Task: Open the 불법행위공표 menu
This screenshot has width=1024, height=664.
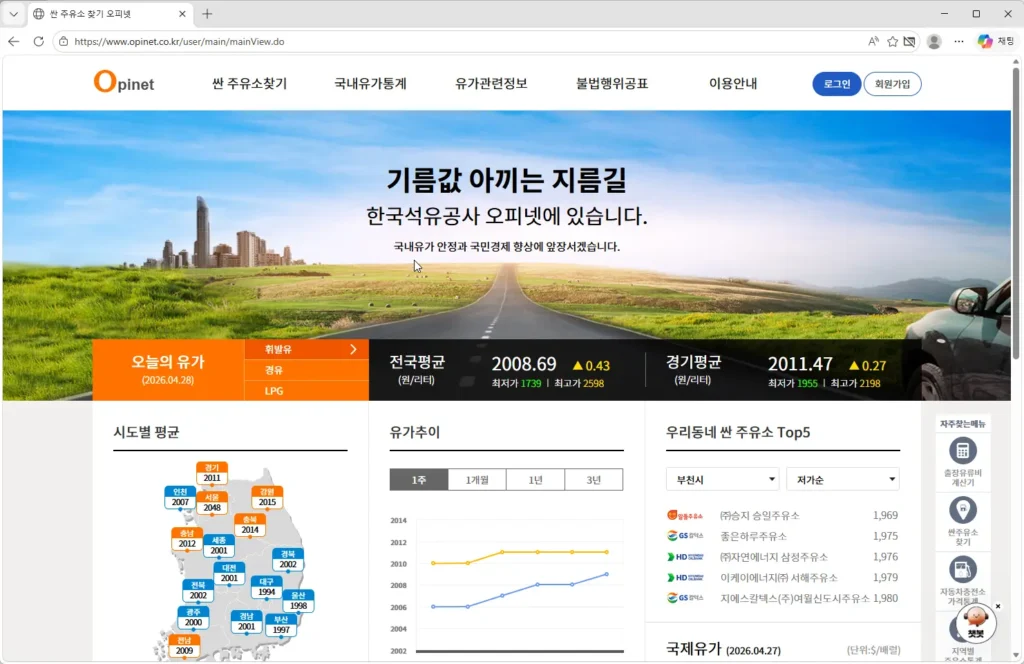Action: [x=612, y=84]
